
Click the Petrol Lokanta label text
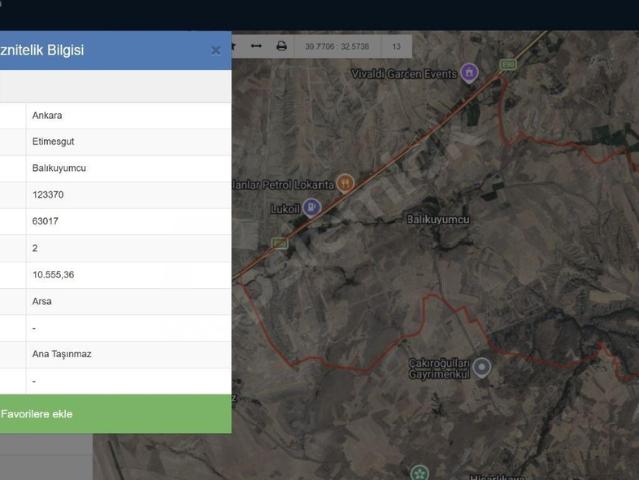pos(284,185)
